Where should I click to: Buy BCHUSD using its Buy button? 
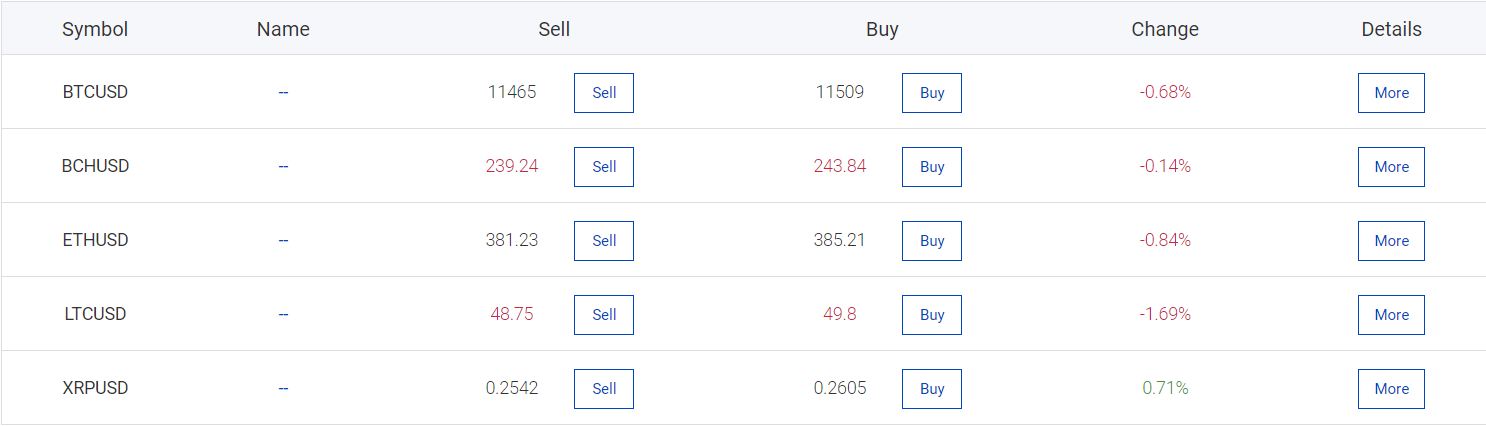point(931,167)
